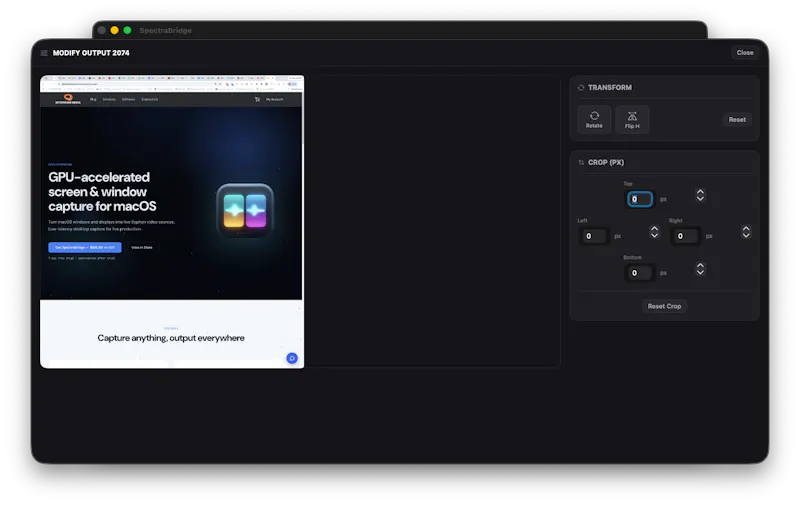Click the Rotate transform button

click(594, 119)
